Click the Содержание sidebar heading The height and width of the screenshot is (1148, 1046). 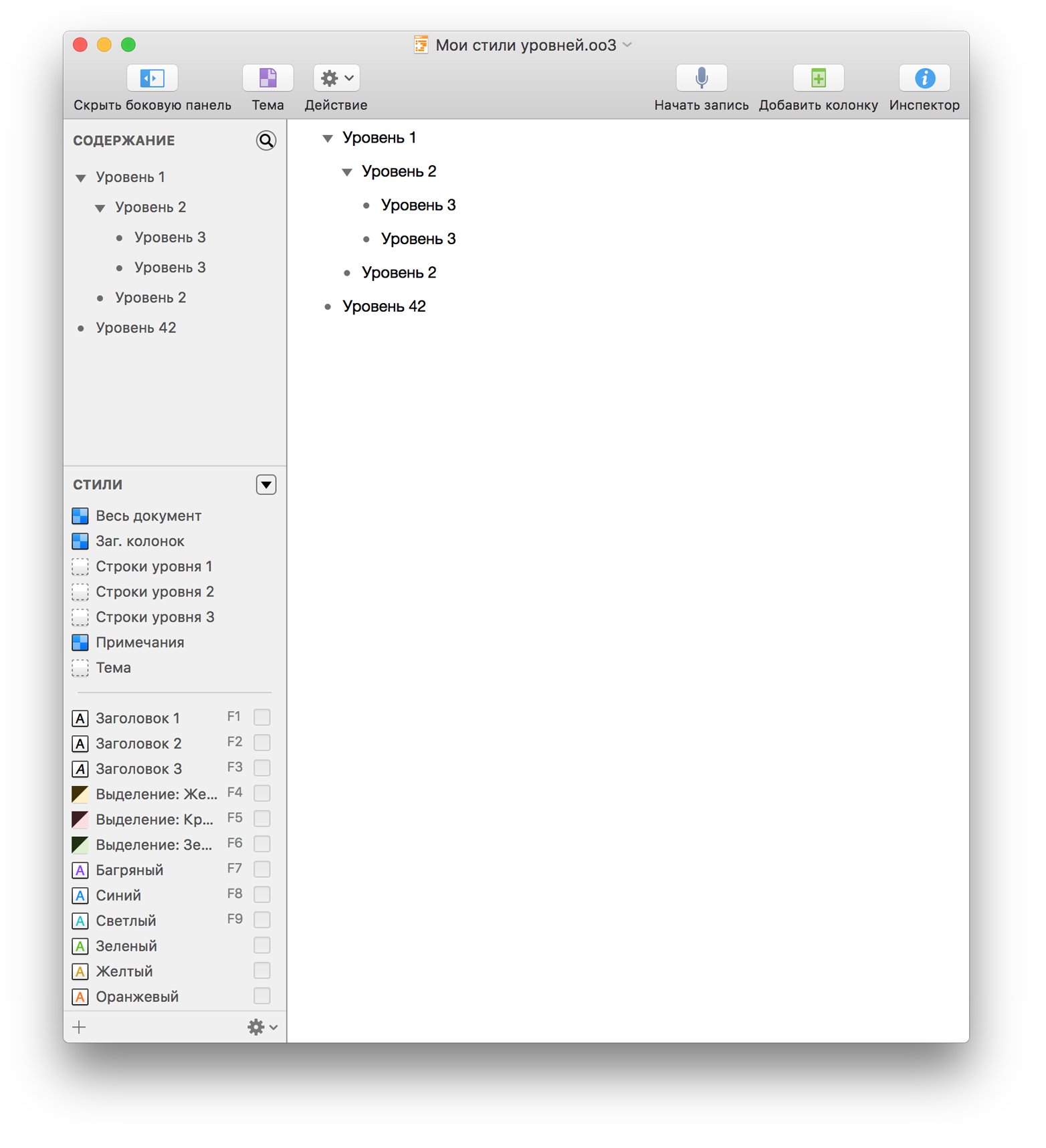click(124, 140)
